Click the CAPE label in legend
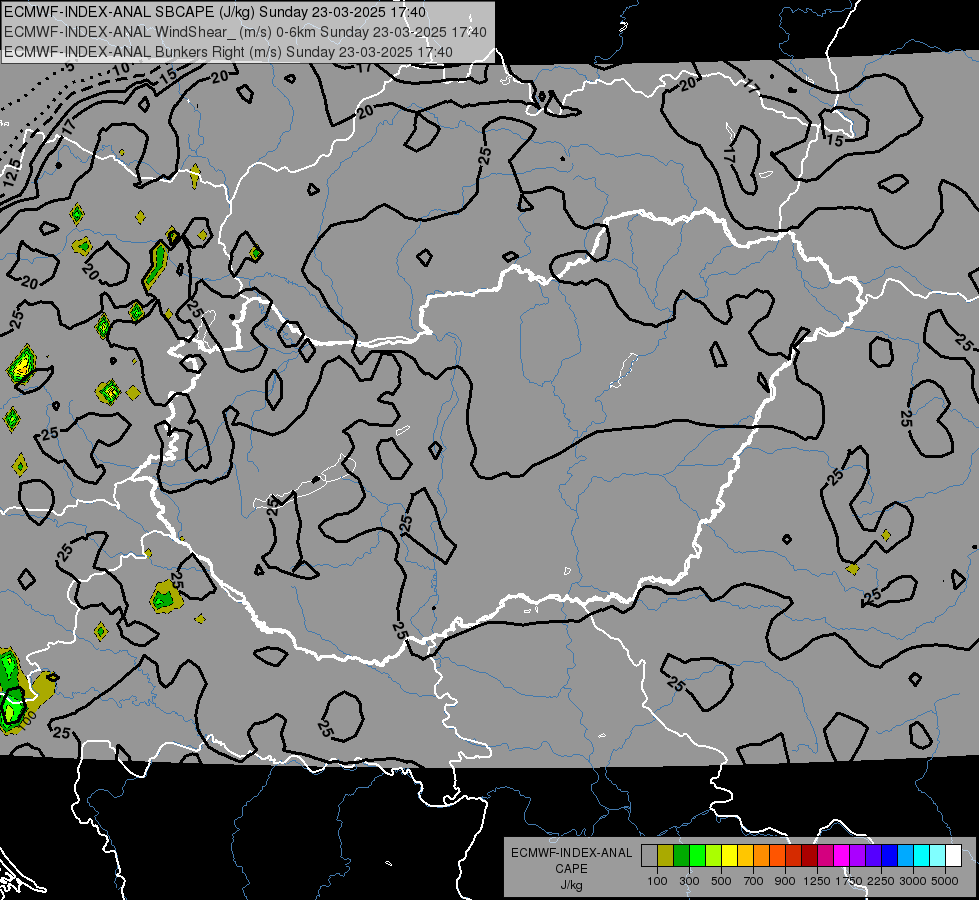 (x=571, y=869)
